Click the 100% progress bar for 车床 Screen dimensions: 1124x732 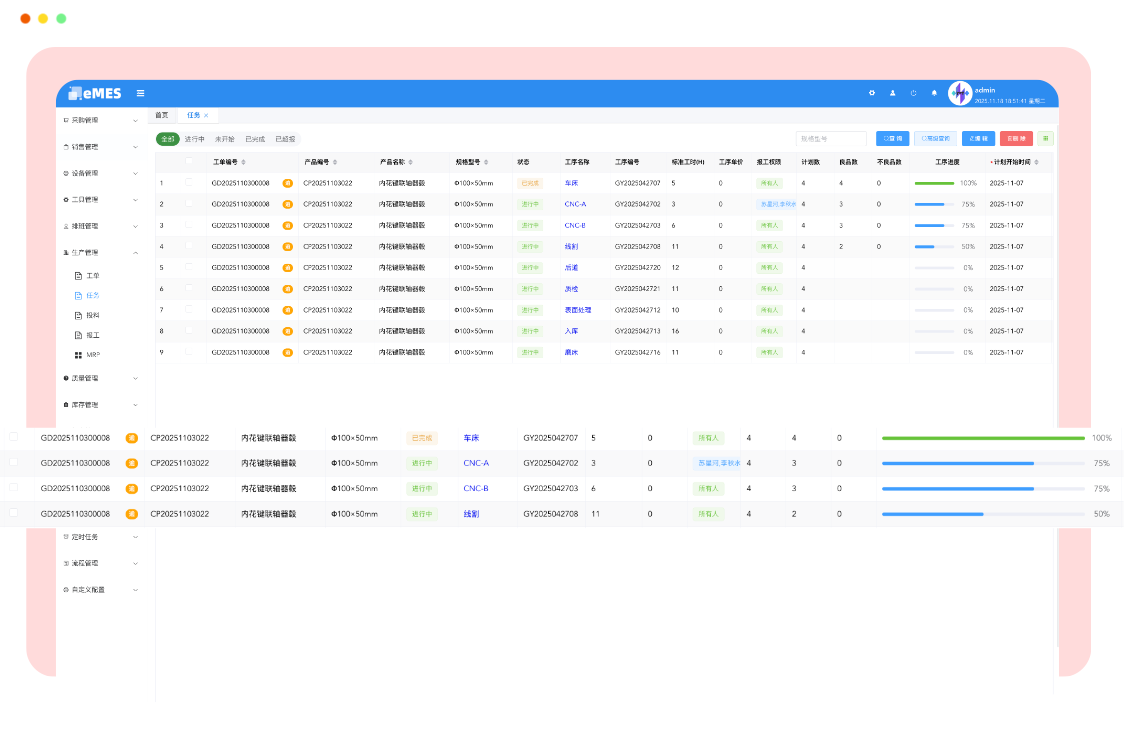934,183
